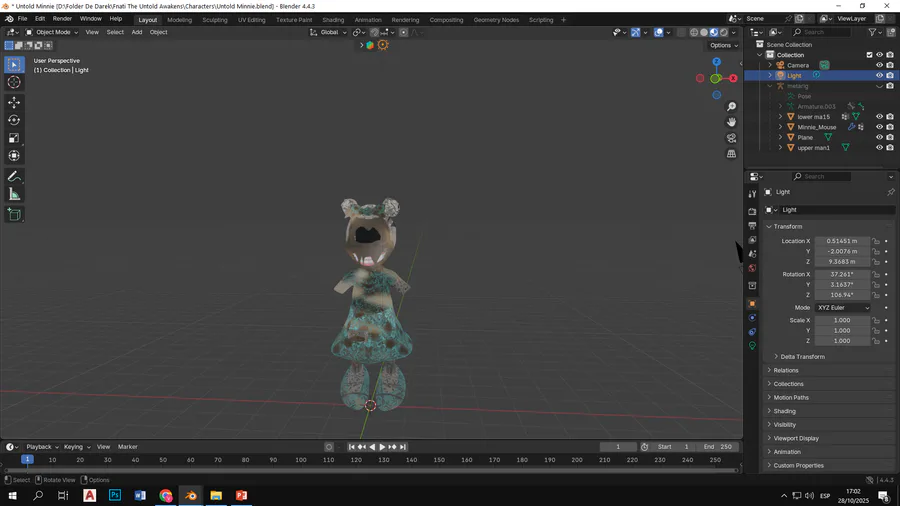Image resolution: width=900 pixels, height=506 pixels.
Task: Toggle lower ma15 visibility eye
Action: tap(879, 116)
